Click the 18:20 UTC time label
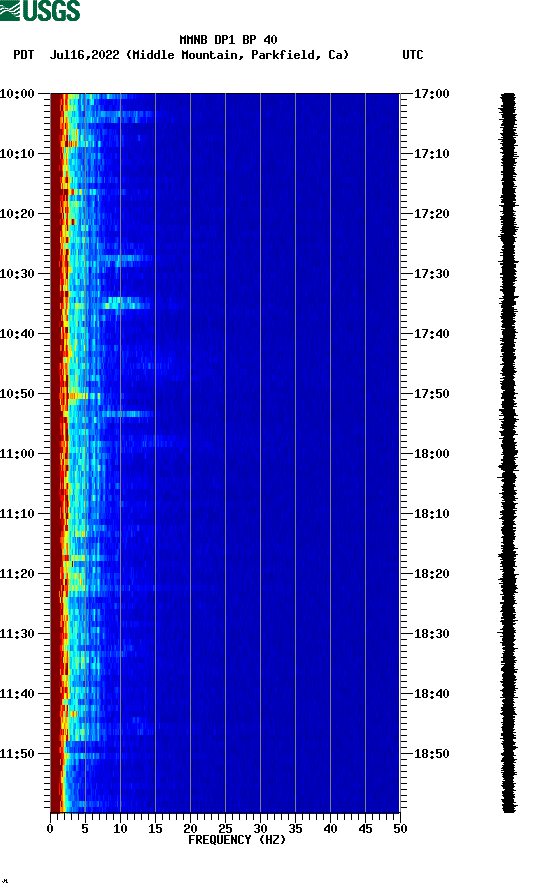Viewport: 552px width, 892px height. 431,573
